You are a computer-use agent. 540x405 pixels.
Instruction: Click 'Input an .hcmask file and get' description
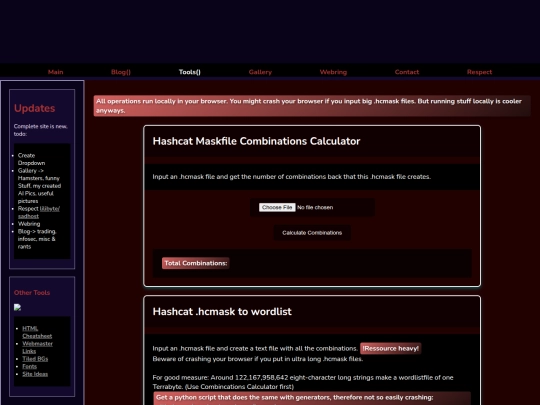tap(291, 177)
